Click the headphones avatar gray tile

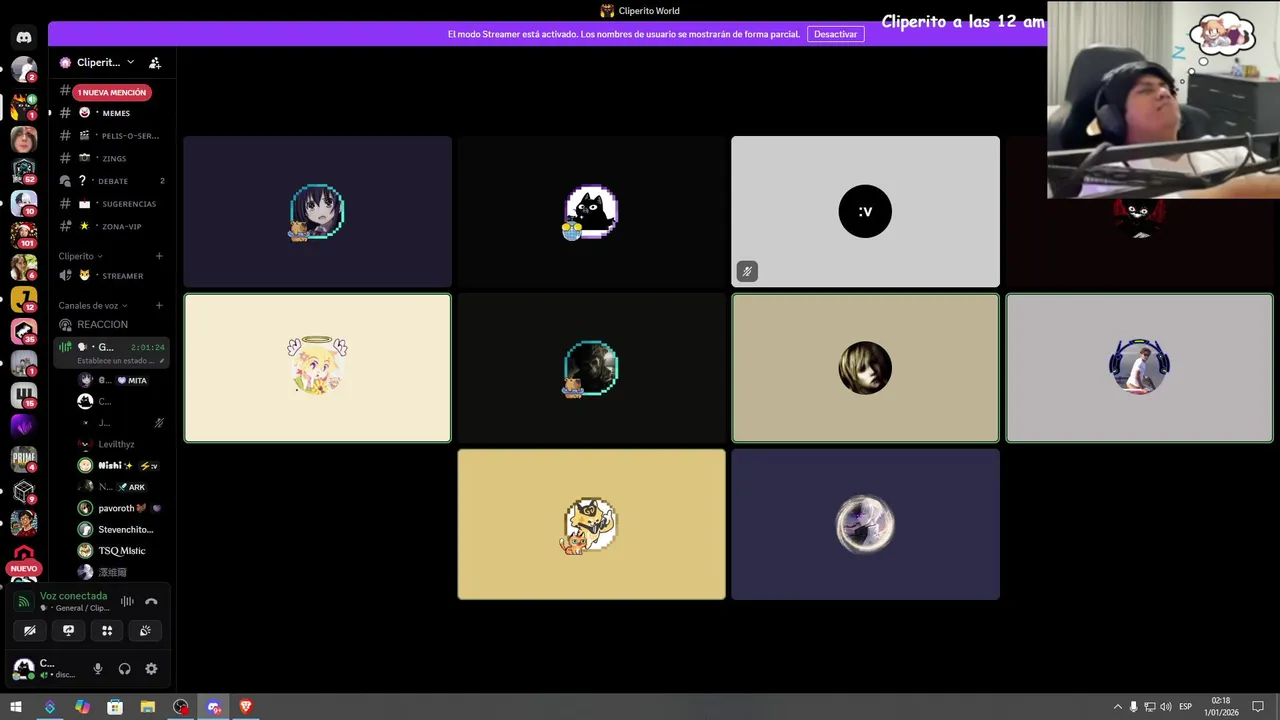(1139, 367)
